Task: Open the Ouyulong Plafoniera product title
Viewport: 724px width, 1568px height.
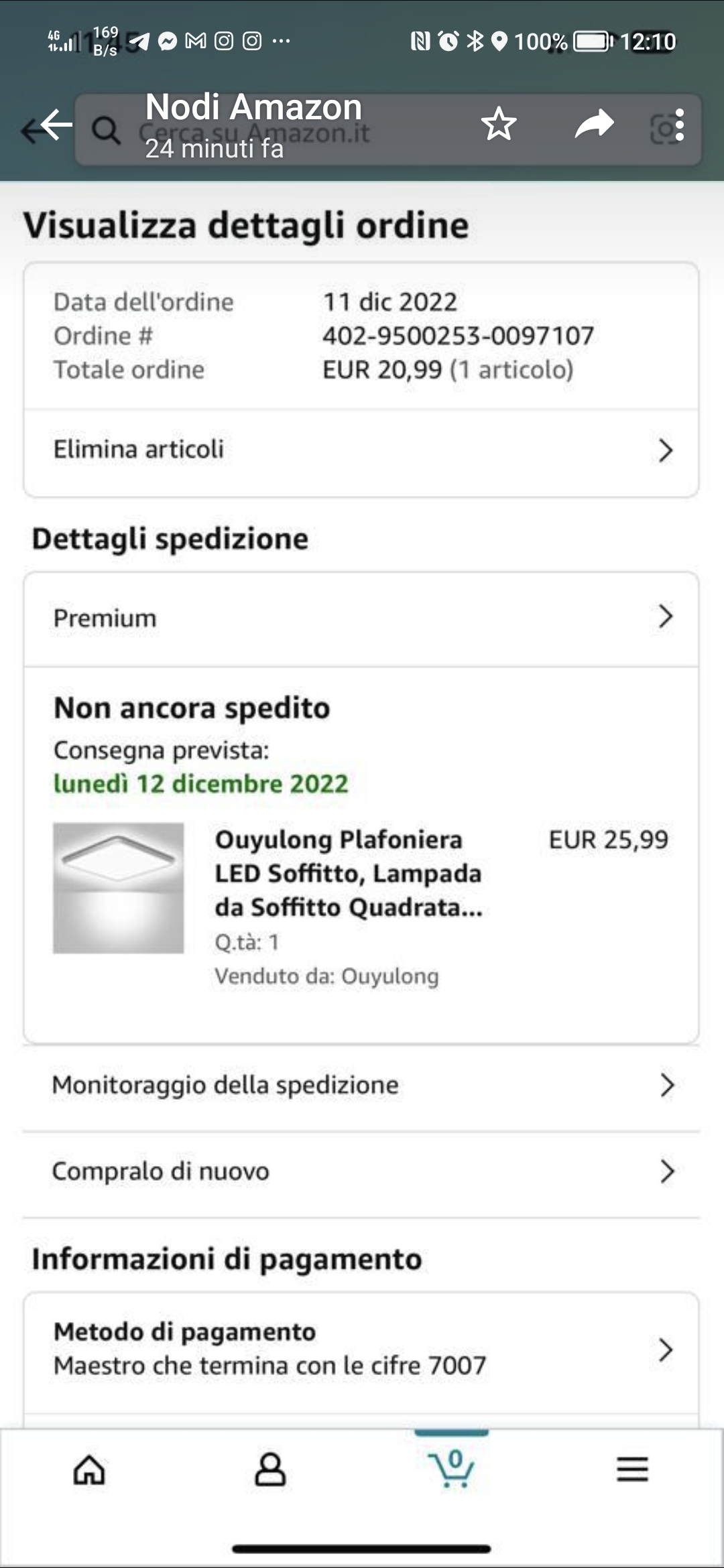Action: click(x=348, y=873)
